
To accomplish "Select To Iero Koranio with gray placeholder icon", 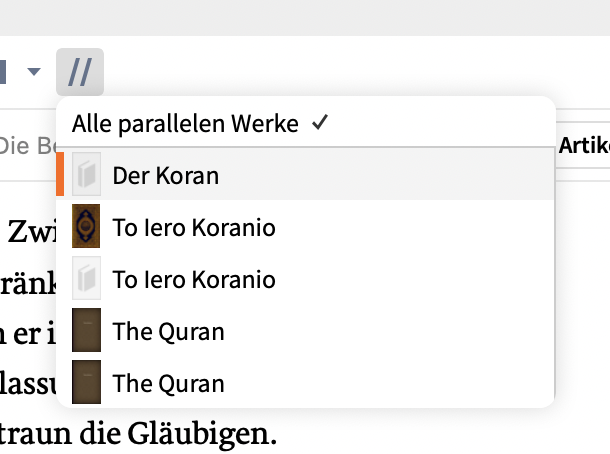I will click(x=305, y=278).
